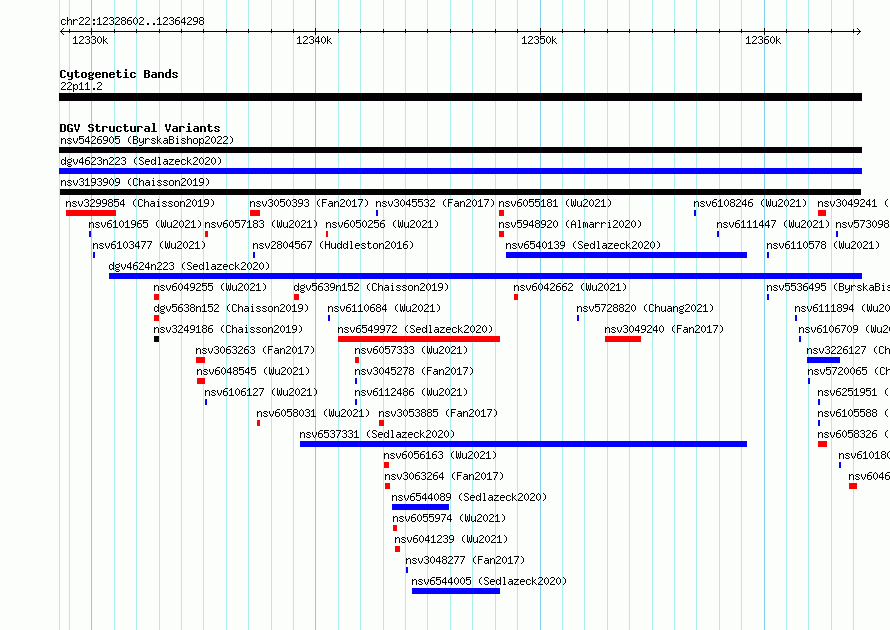Click the 12340k ruler tick label
This screenshot has width=890, height=630.
coord(314,40)
